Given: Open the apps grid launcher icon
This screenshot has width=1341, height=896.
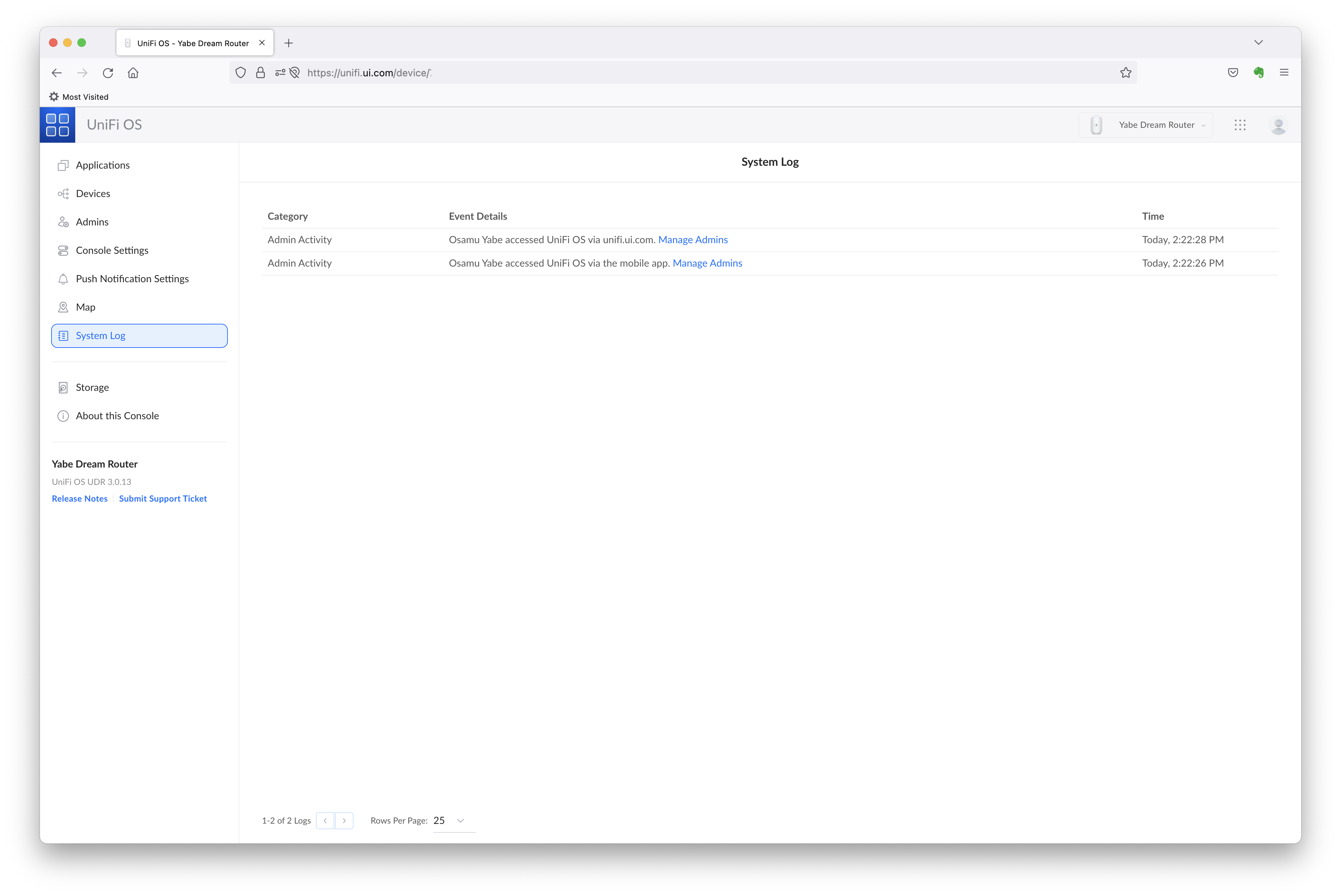Looking at the screenshot, I should pos(1240,125).
